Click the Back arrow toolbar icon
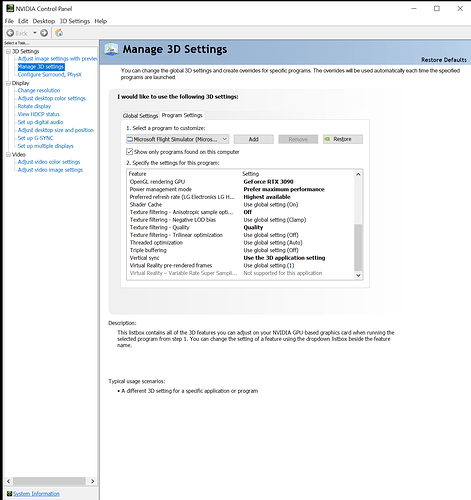This screenshot has width=471, height=500. click(x=10, y=33)
